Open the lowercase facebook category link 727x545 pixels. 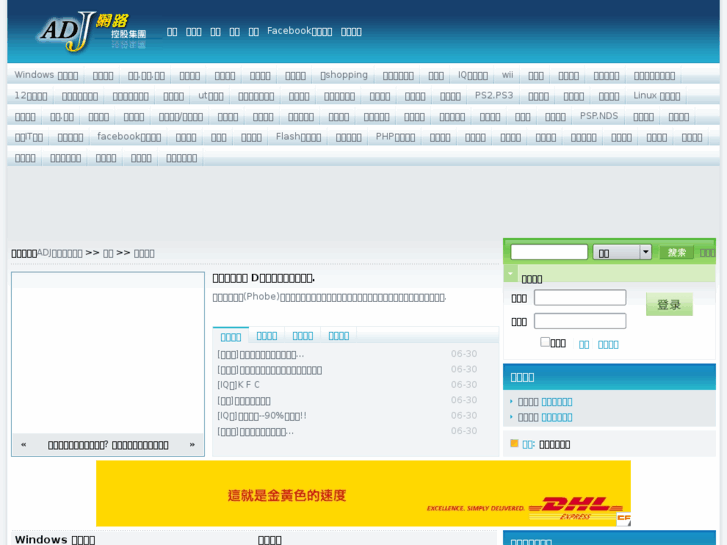click(x=129, y=137)
